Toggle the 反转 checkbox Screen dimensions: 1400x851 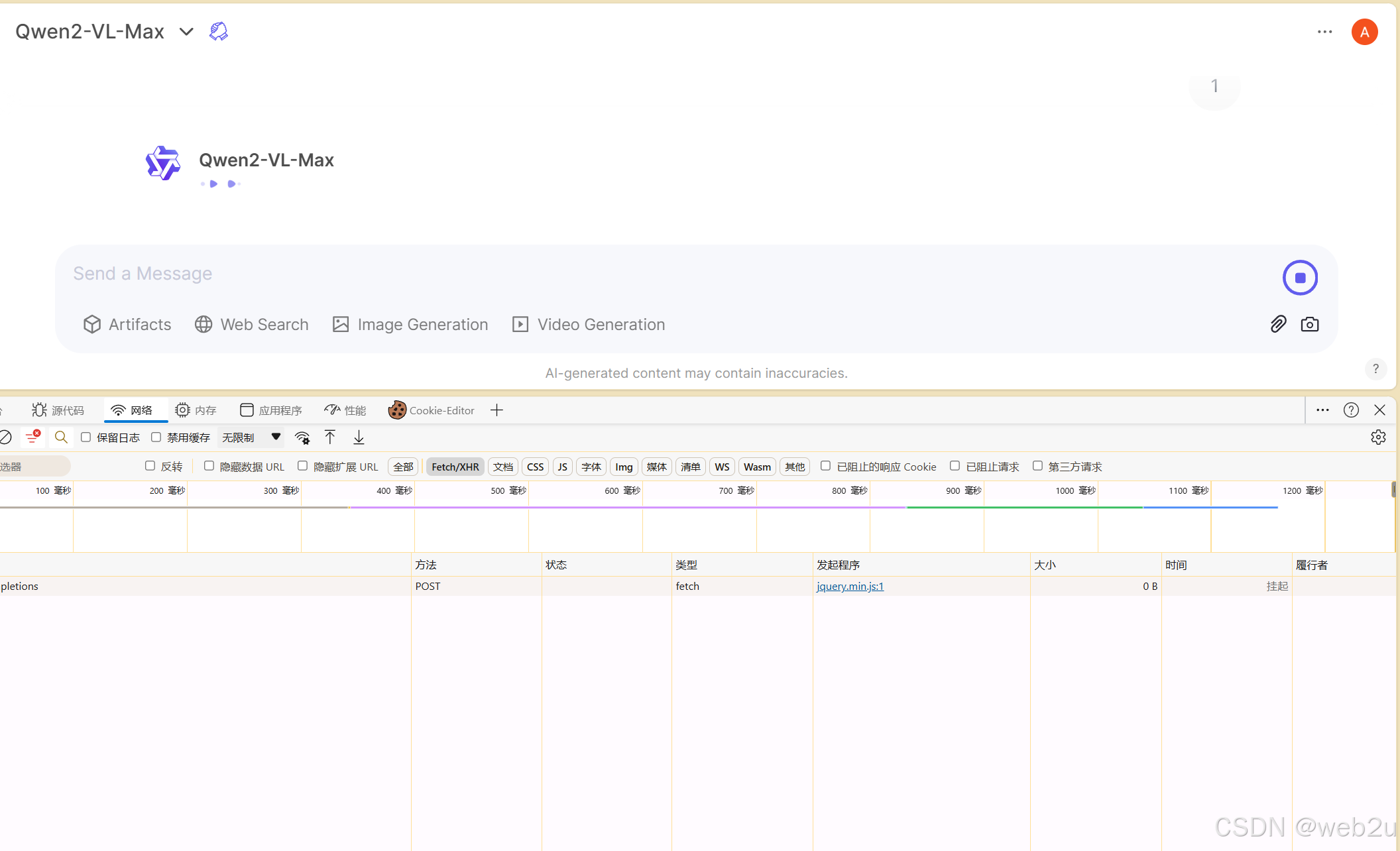tap(150, 466)
